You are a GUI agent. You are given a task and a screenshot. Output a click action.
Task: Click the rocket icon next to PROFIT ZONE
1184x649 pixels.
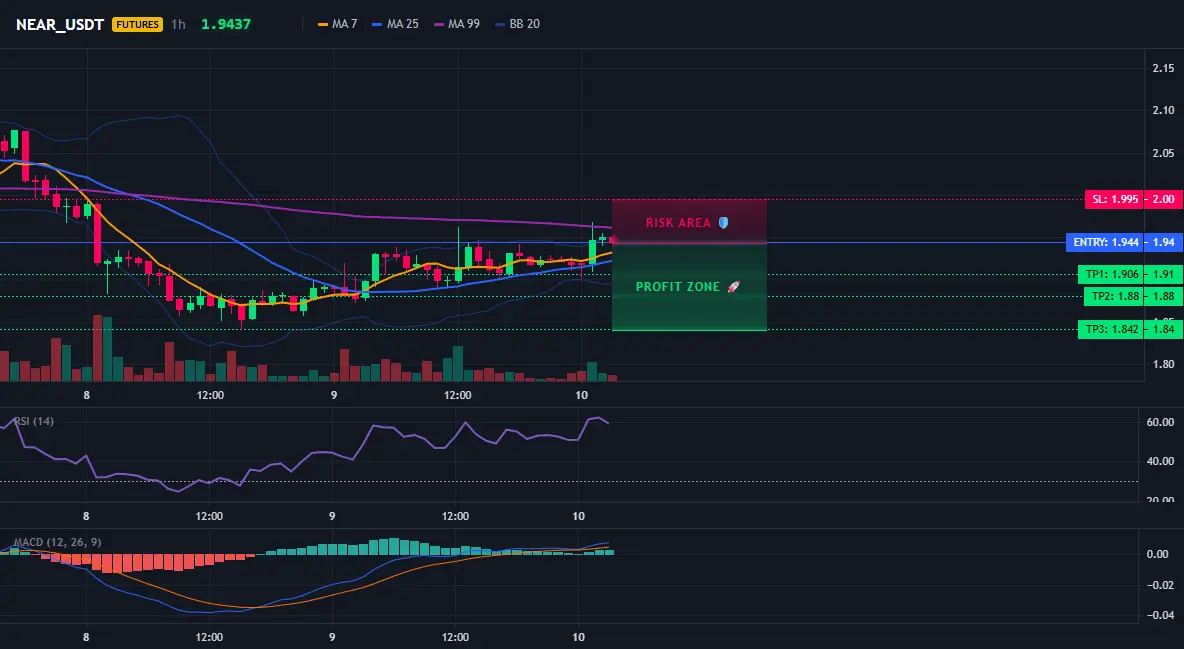[x=733, y=287]
